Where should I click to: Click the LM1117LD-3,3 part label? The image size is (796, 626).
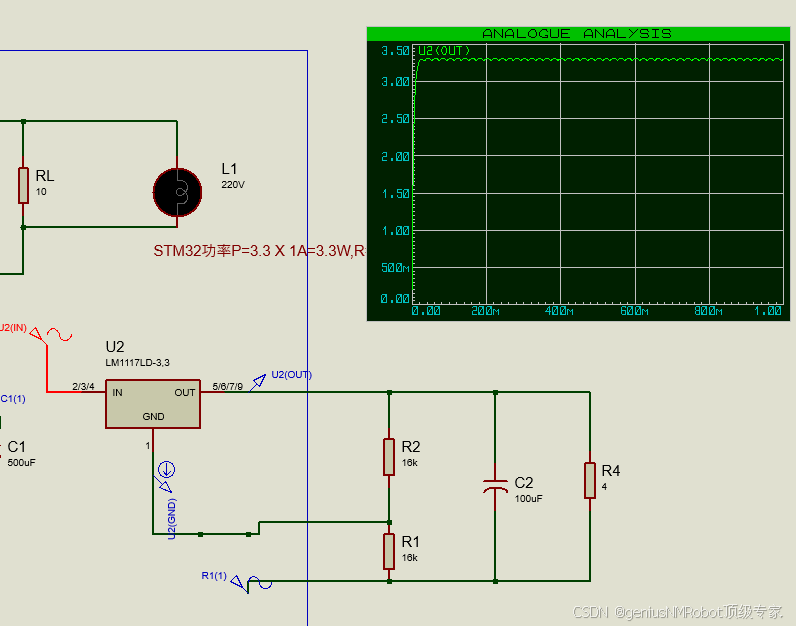pos(138,363)
